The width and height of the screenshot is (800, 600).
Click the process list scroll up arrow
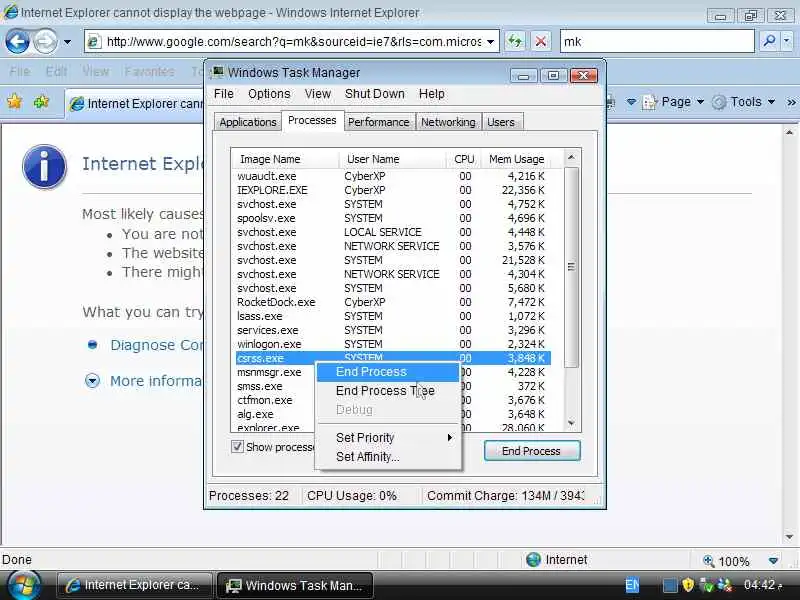pyautogui.click(x=571, y=158)
